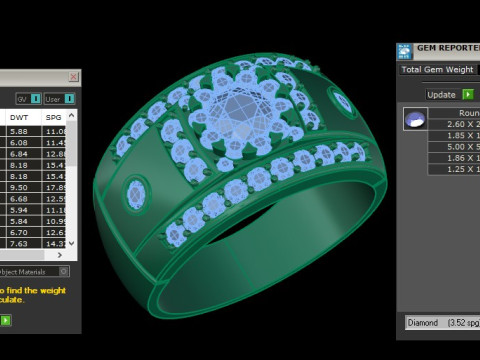Click the SPG column header

pos(54,117)
